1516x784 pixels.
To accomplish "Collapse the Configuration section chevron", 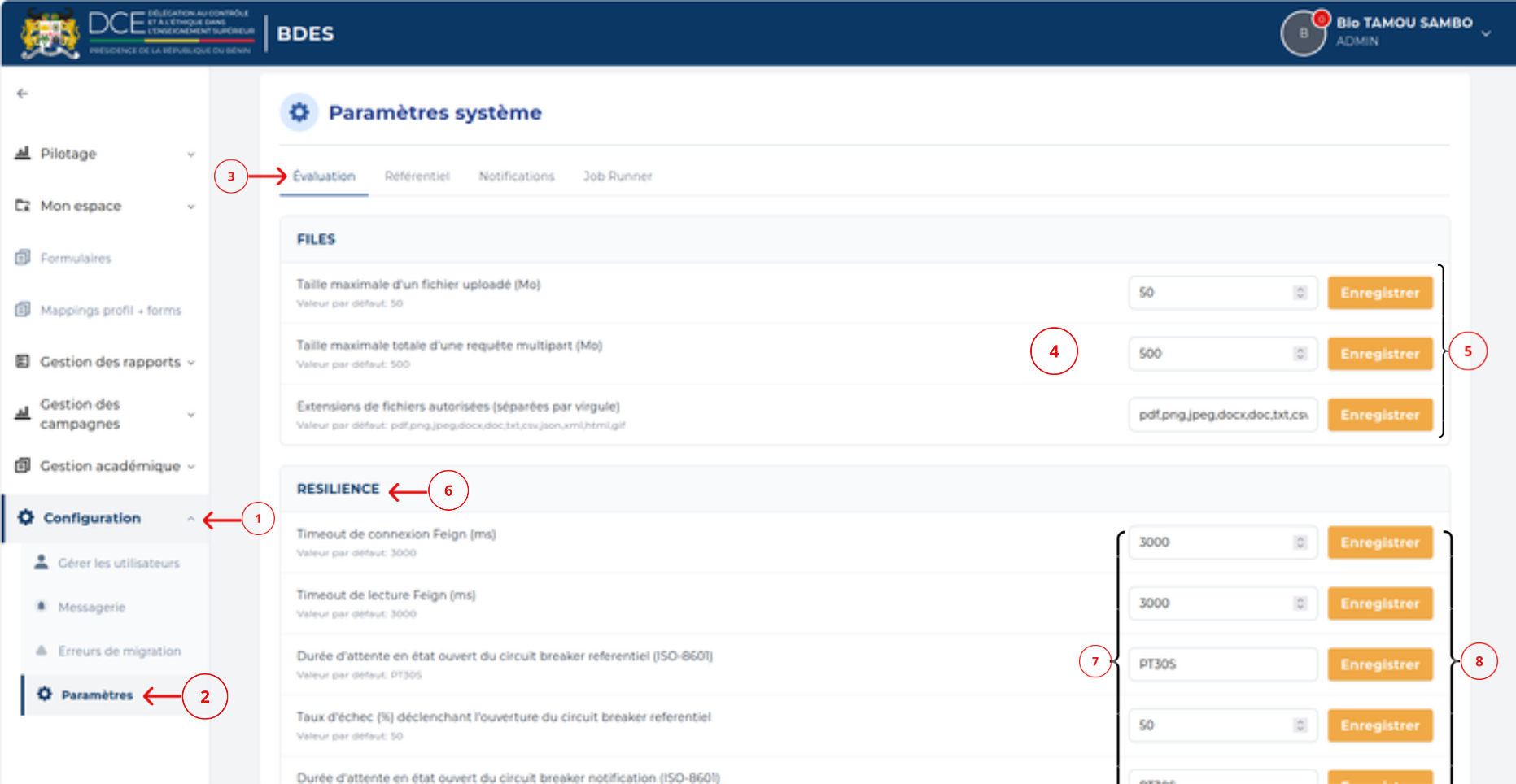I will click(191, 519).
